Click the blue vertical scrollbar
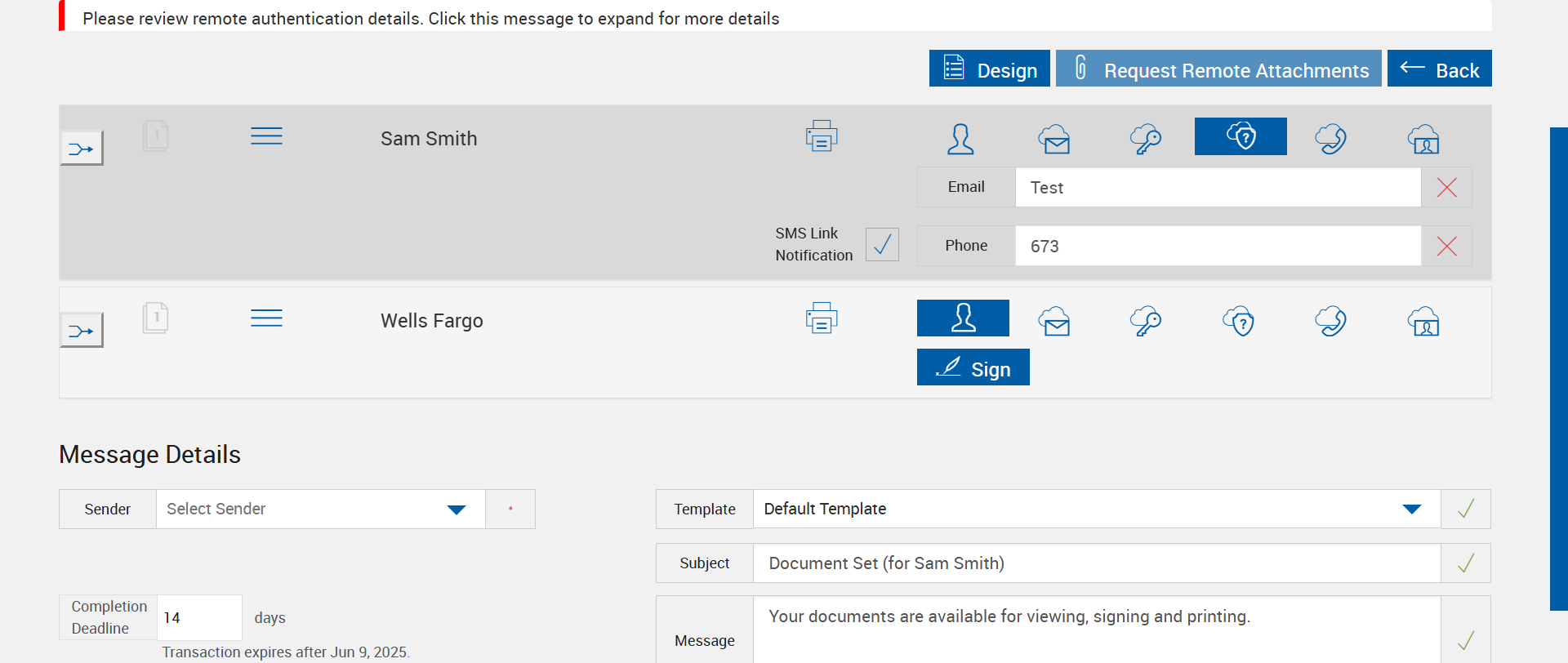Image resolution: width=1568 pixels, height=663 pixels. [1558, 367]
